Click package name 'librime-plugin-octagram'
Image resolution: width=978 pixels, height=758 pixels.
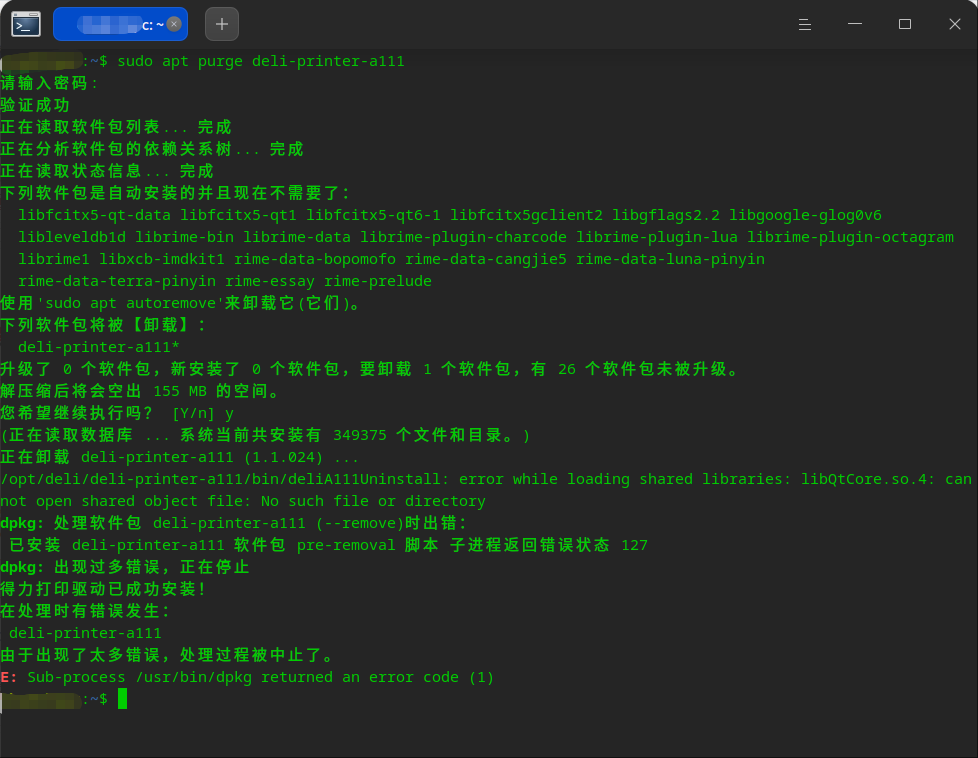[851, 237]
